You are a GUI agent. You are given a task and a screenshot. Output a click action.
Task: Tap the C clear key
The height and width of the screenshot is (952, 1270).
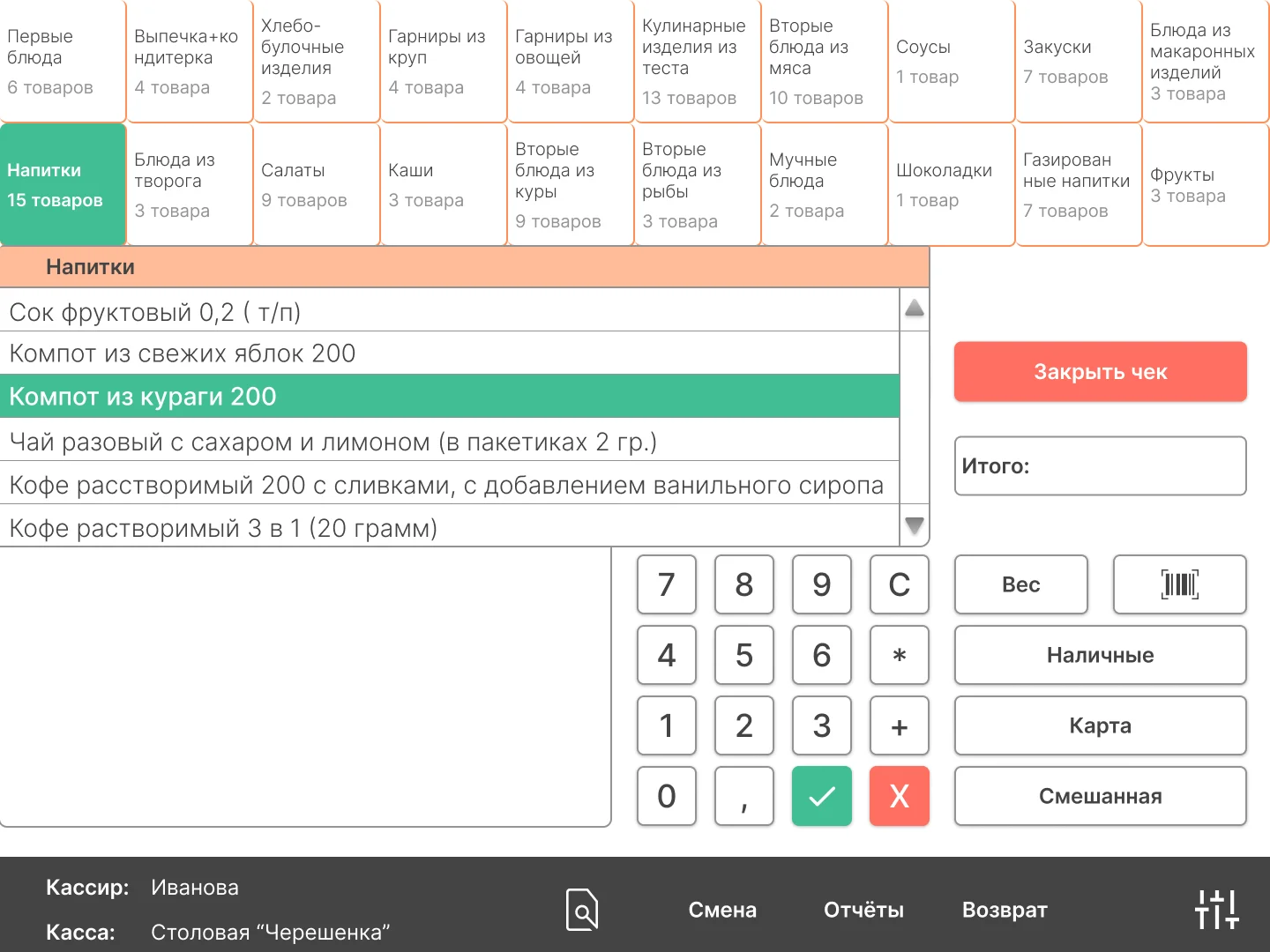[900, 584]
